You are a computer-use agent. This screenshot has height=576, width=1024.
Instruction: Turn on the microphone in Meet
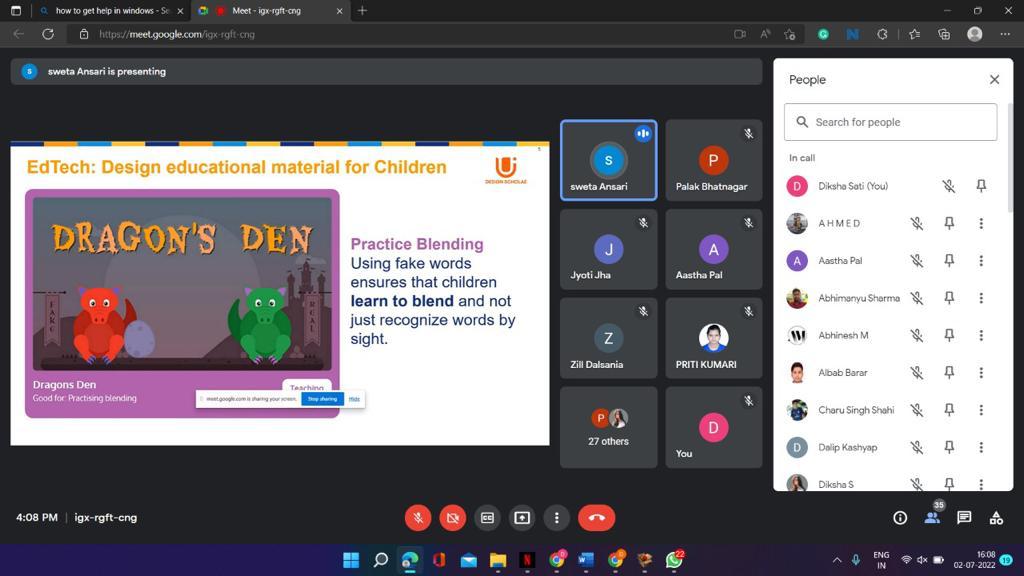(418, 518)
